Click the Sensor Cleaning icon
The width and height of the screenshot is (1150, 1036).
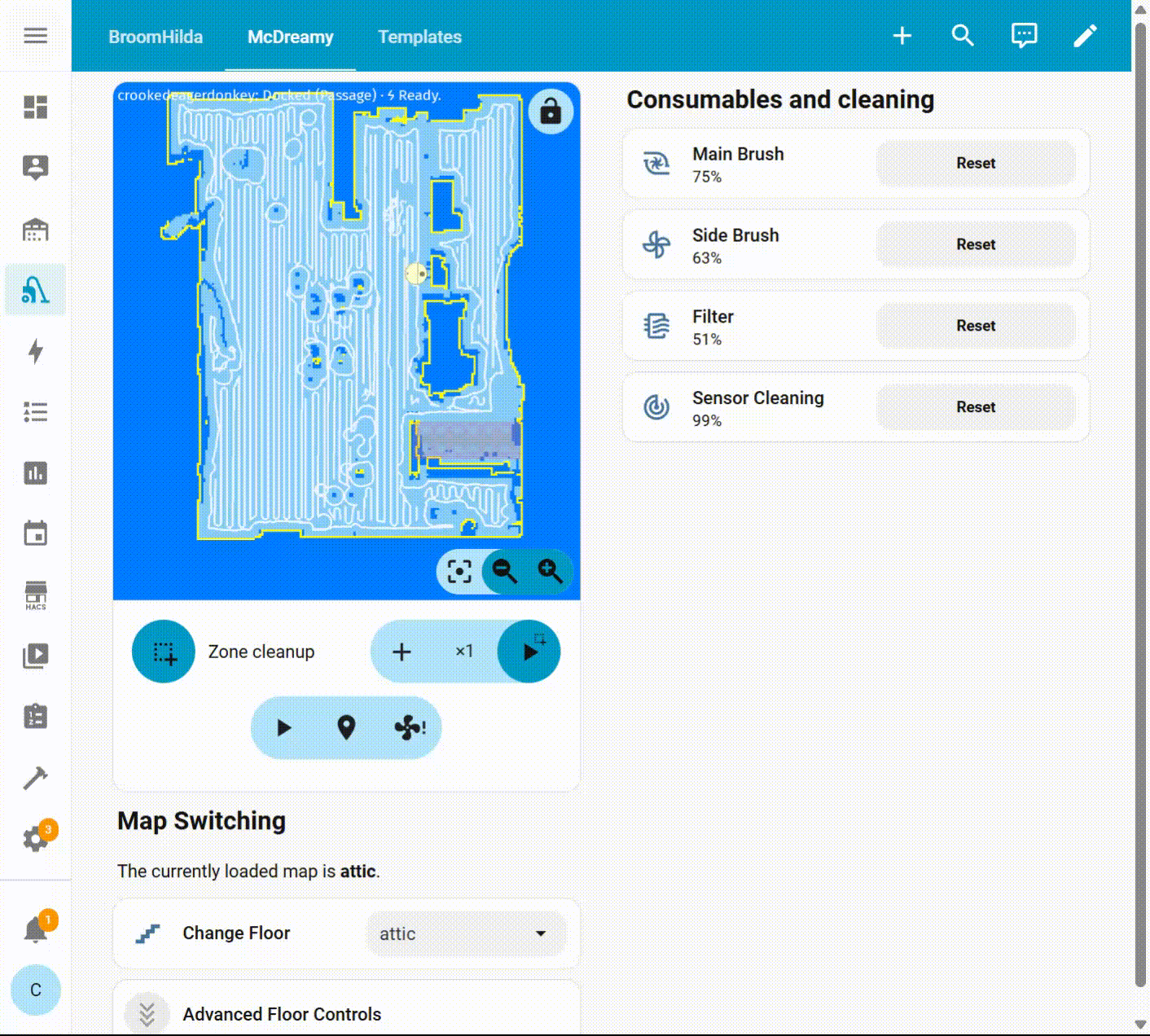[x=656, y=407]
